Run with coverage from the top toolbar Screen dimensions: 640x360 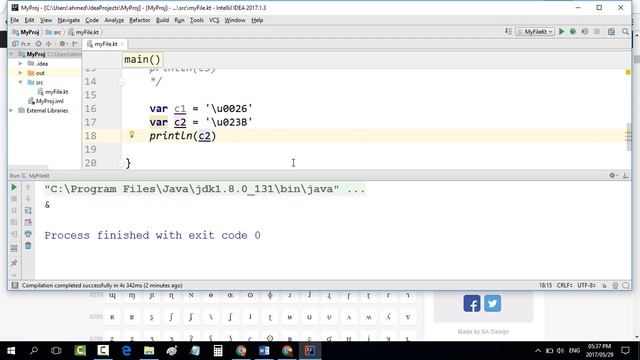tap(584, 31)
